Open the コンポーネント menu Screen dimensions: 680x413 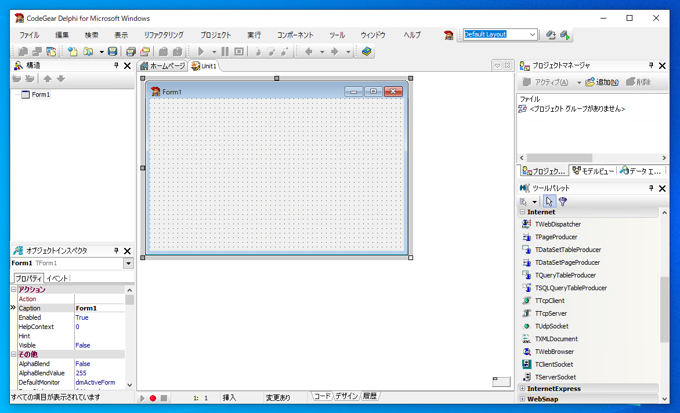295,35
